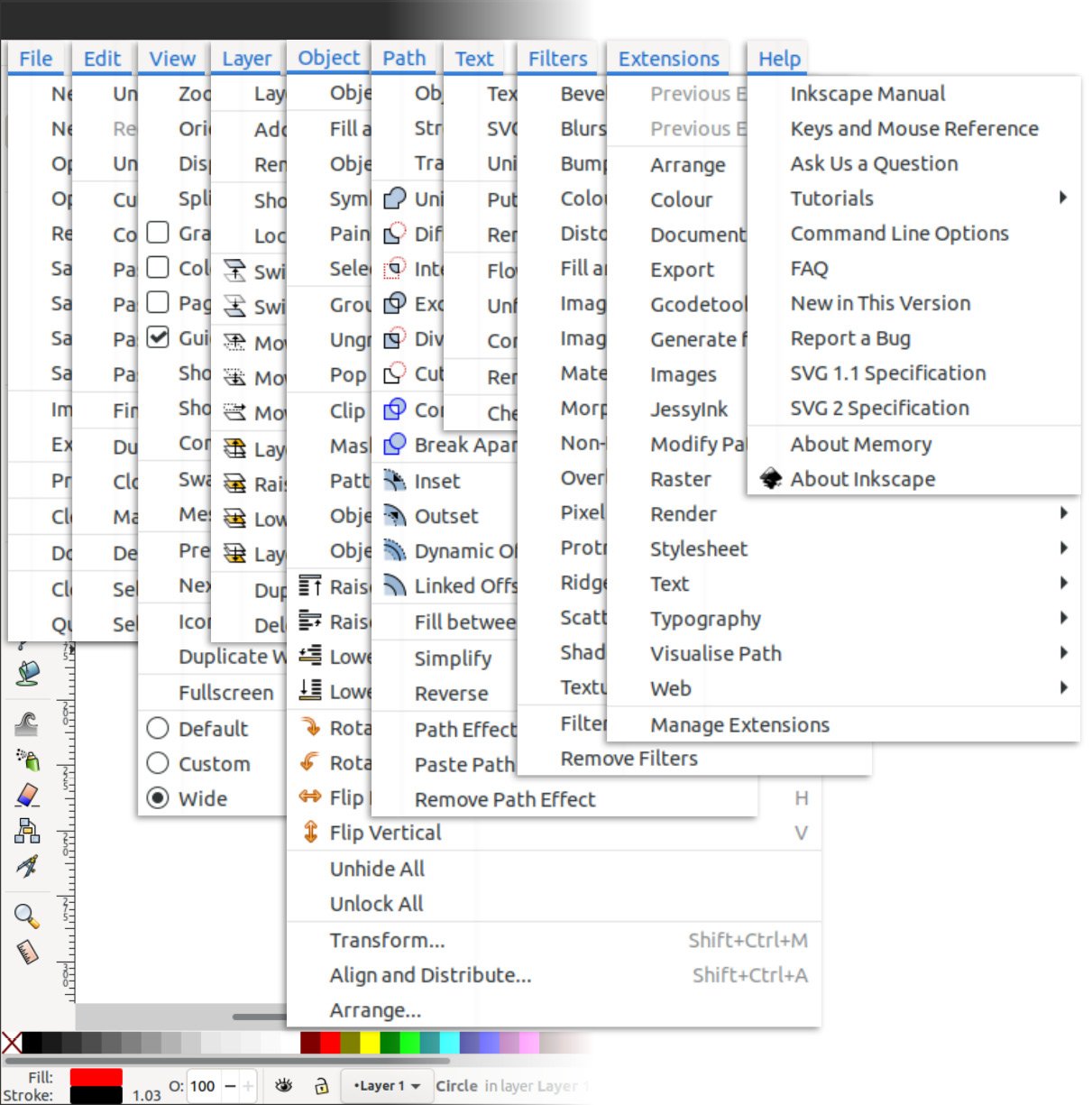Expand the Web submenu arrow
This screenshot has height=1105, width=1092.
(1063, 688)
